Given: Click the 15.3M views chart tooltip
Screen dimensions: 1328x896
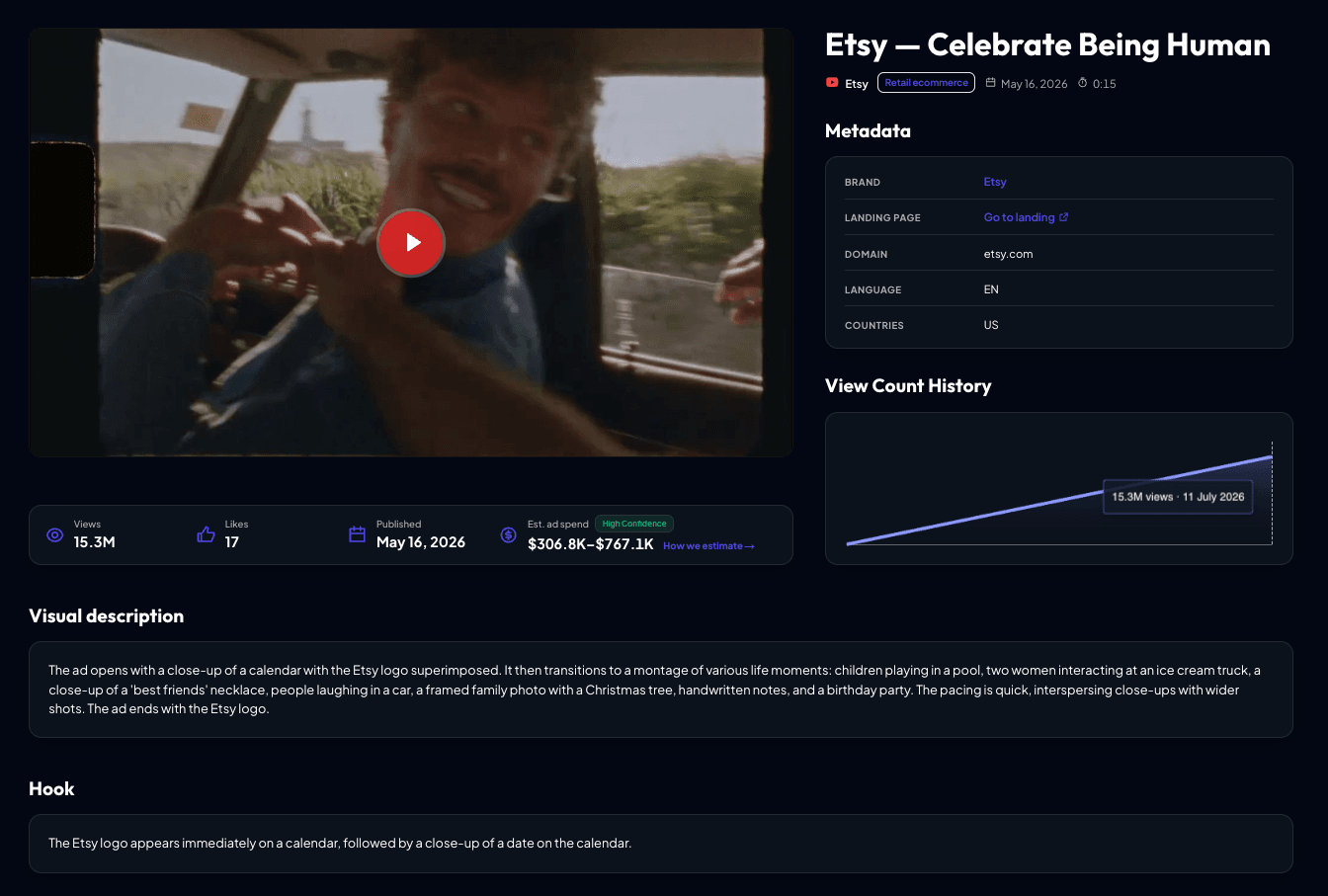Looking at the screenshot, I should click(1178, 497).
